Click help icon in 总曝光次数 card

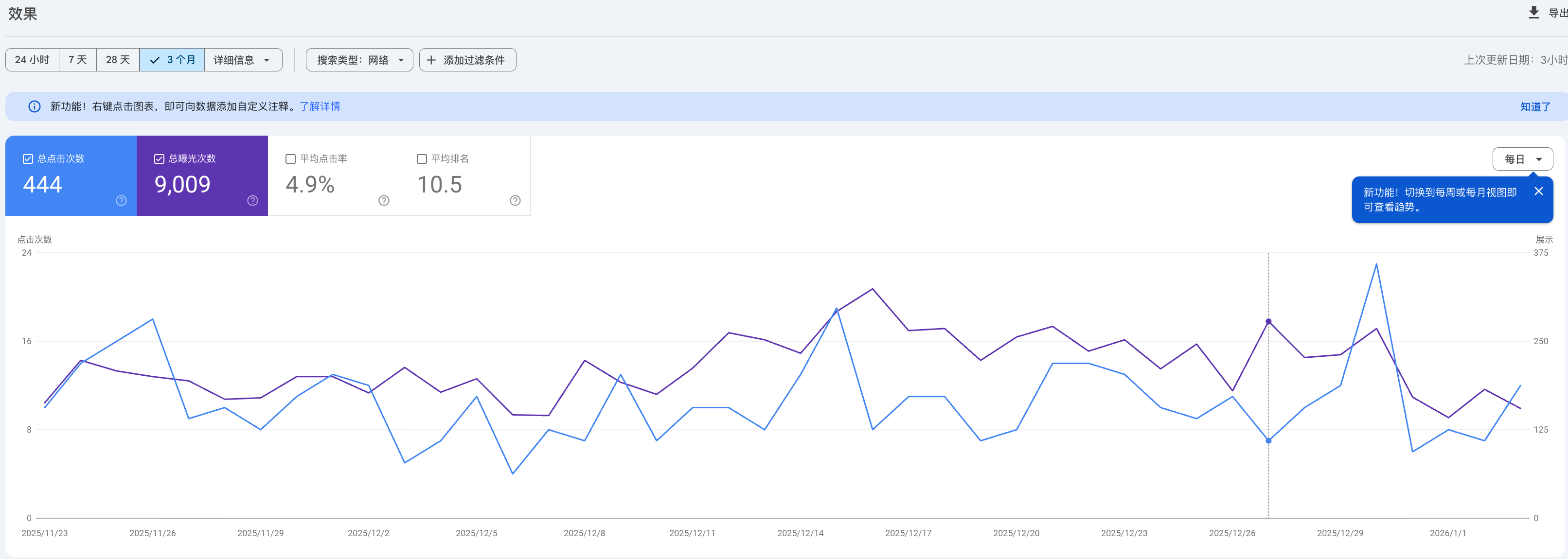point(252,201)
